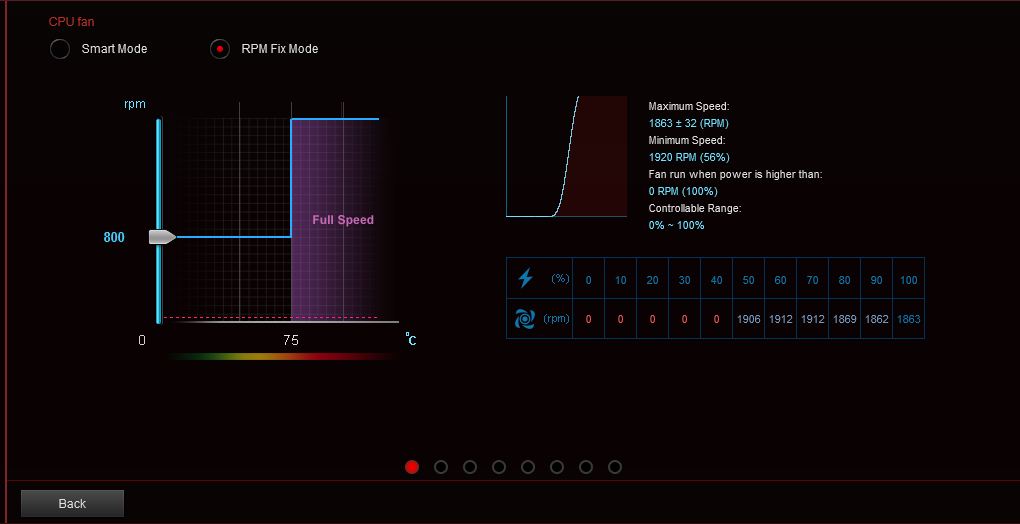Go to the fourth page indicator dot

click(x=499, y=467)
